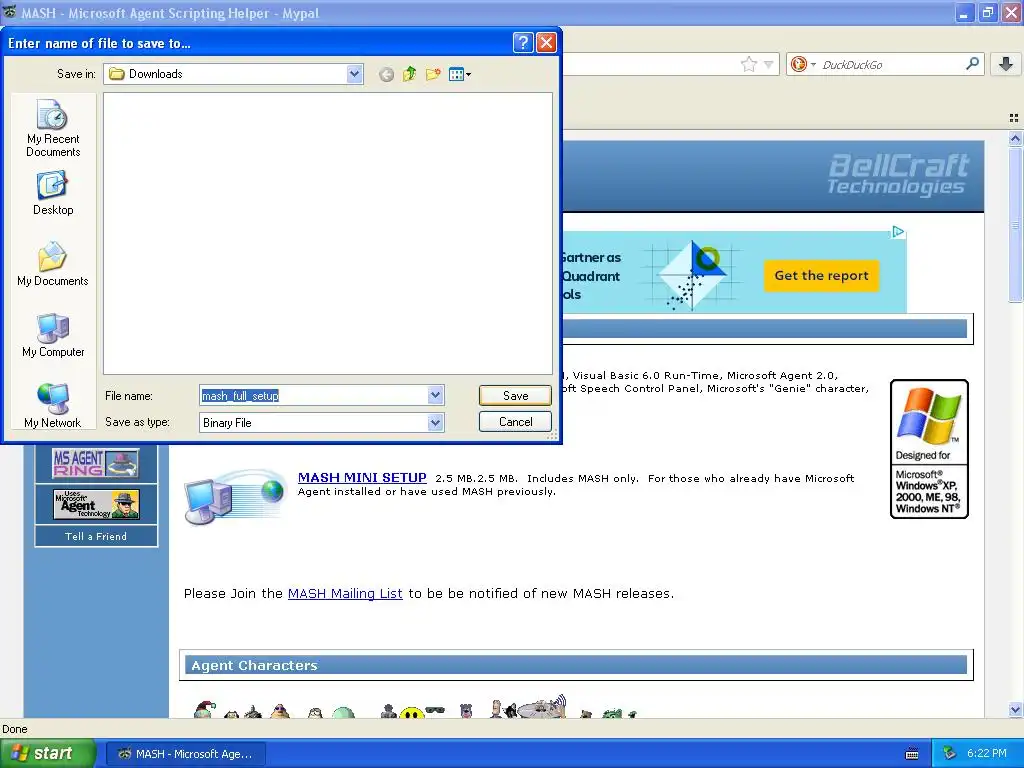This screenshot has width=1024, height=768.
Task: Open the MASH Mailing List link
Action: click(345, 594)
